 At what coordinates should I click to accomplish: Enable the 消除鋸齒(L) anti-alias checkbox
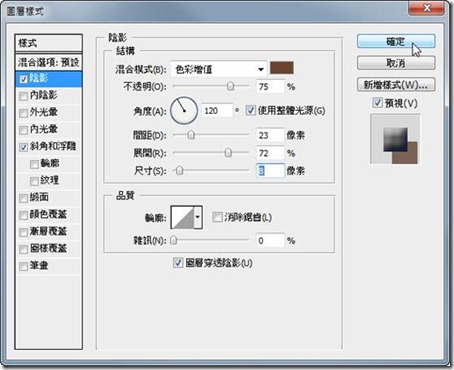(x=217, y=217)
